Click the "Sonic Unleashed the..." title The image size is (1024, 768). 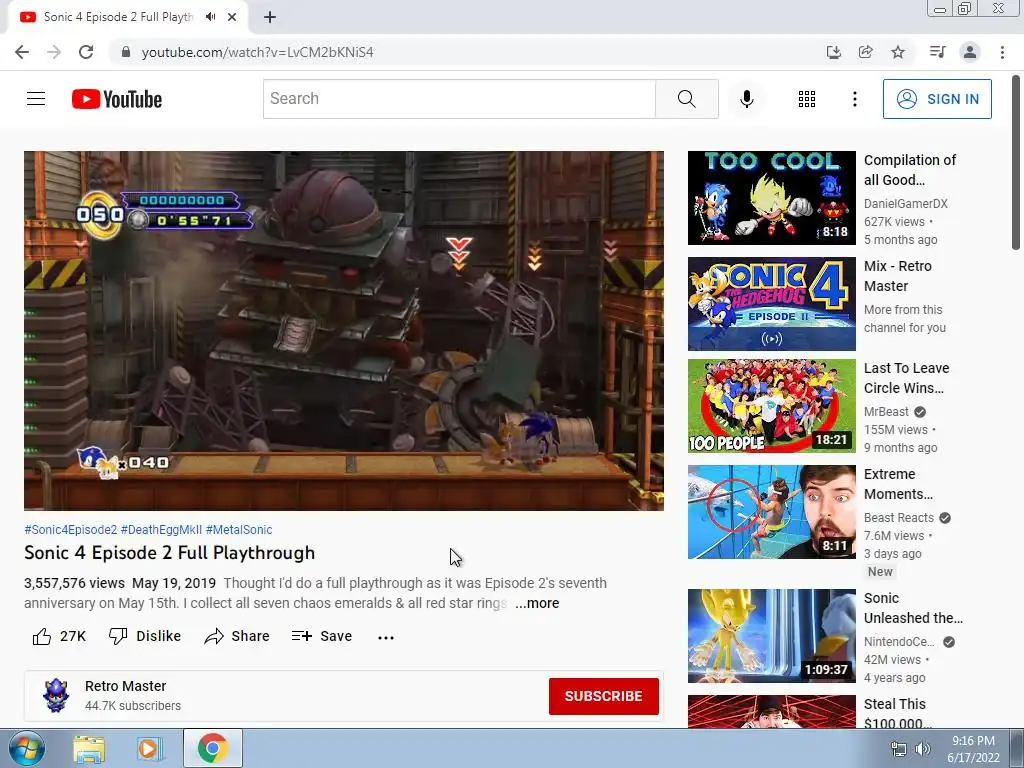(x=913, y=607)
